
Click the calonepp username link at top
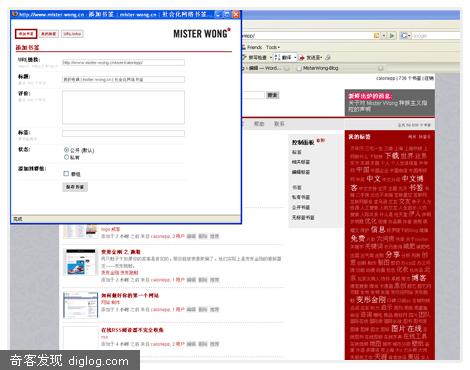385,78
